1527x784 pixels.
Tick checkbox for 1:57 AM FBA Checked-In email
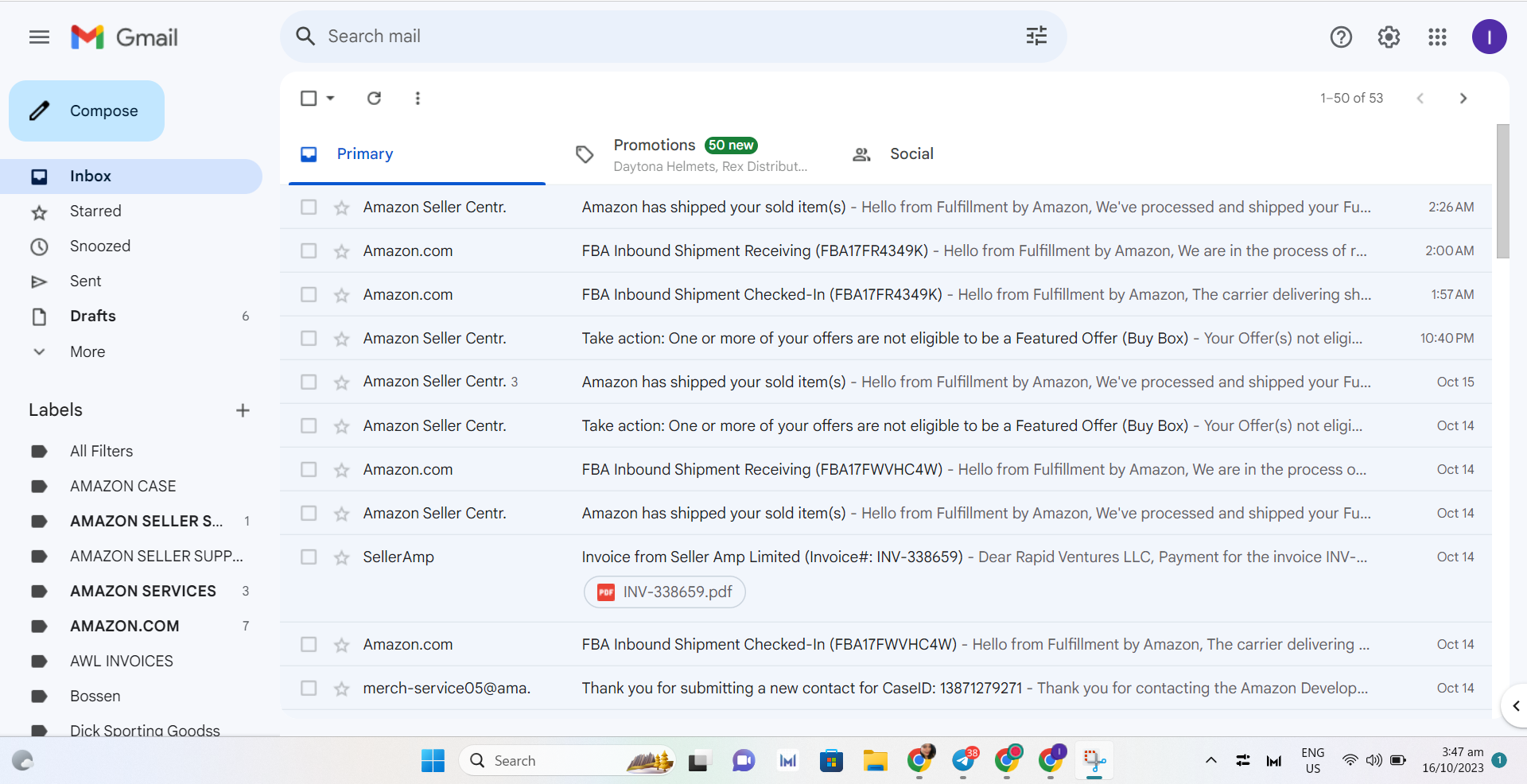[309, 295]
